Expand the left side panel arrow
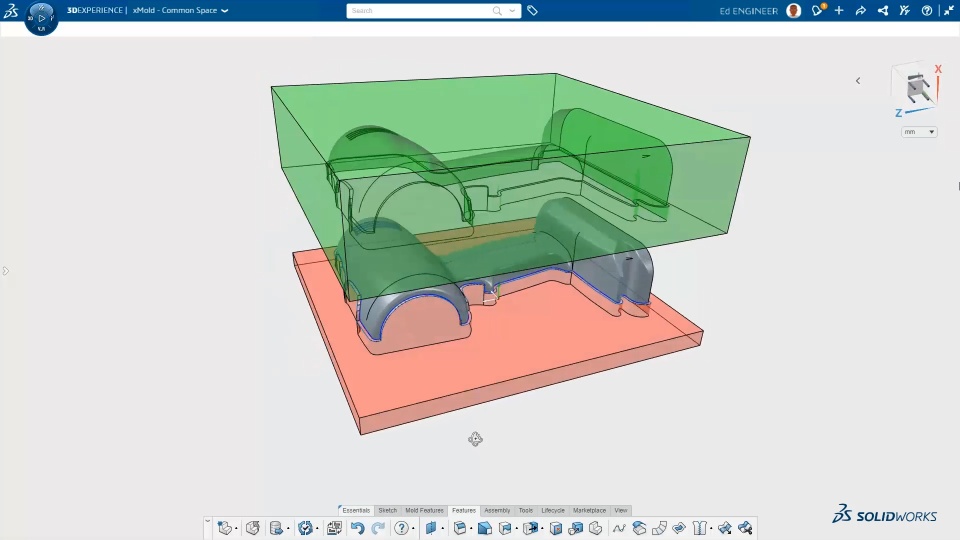 click(6, 271)
